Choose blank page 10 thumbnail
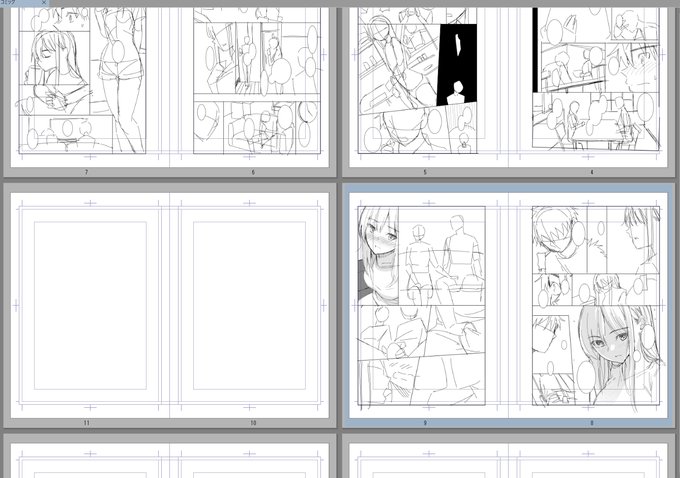The height and width of the screenshot is (478, 680). (249, 305)
